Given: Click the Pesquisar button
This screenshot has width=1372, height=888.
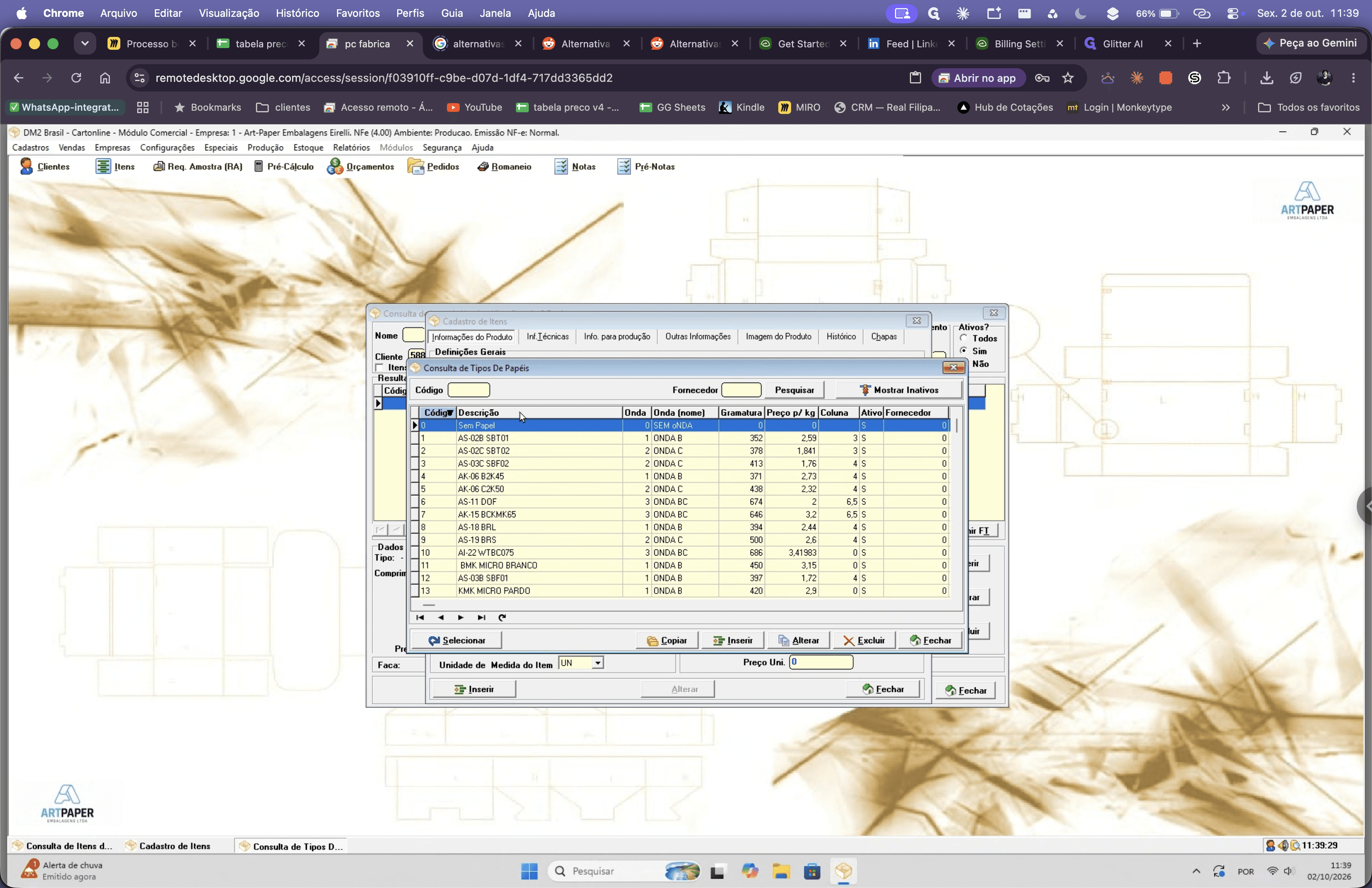Looking at the screenshot, I should coord(794,390).
